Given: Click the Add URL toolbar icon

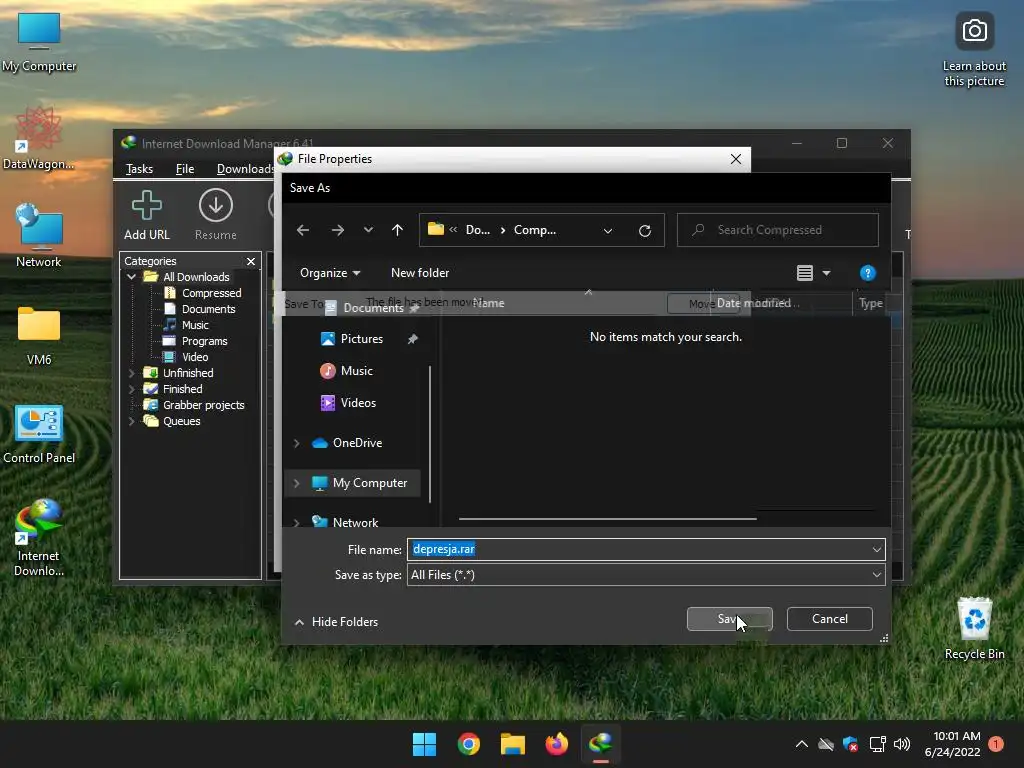Looking at the screenshot, I should pyautogui.click(x=146, y=216).
